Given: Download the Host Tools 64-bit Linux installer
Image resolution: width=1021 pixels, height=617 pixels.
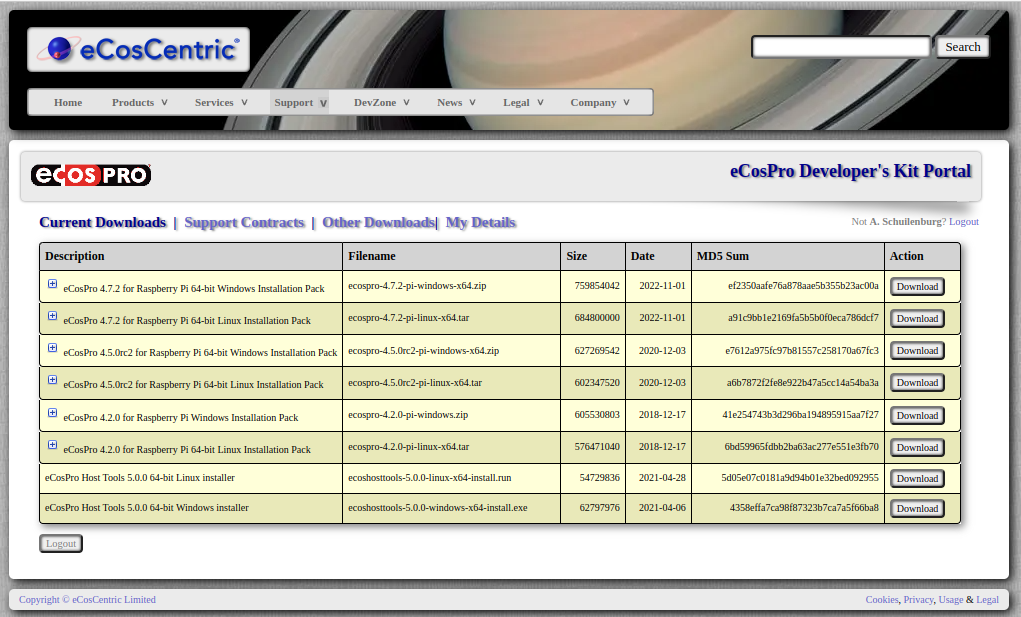Looking at the screenshot, I should 917,478.
